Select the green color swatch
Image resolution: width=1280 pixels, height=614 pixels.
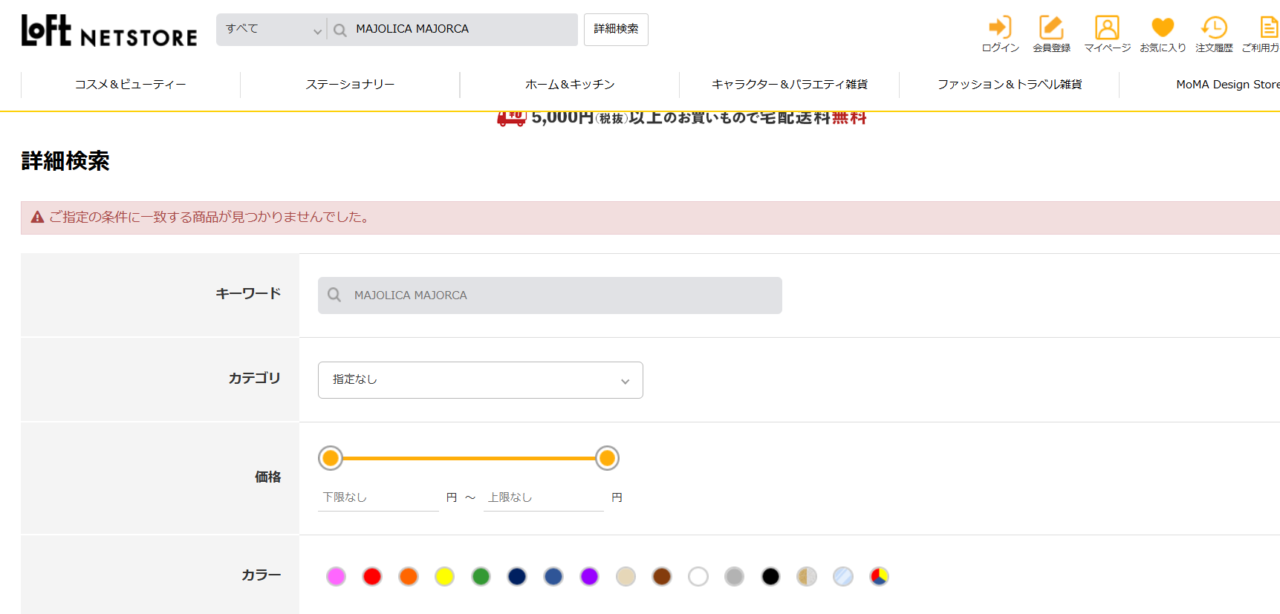481,576
